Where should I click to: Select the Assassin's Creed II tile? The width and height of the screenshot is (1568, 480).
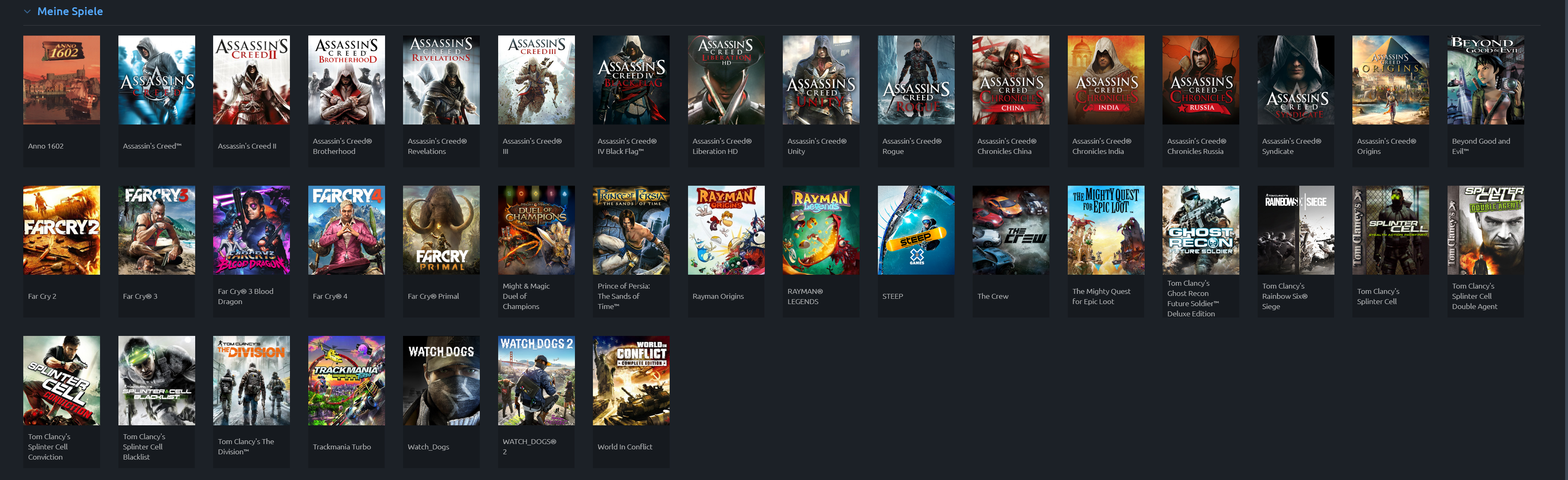point(252,80)
